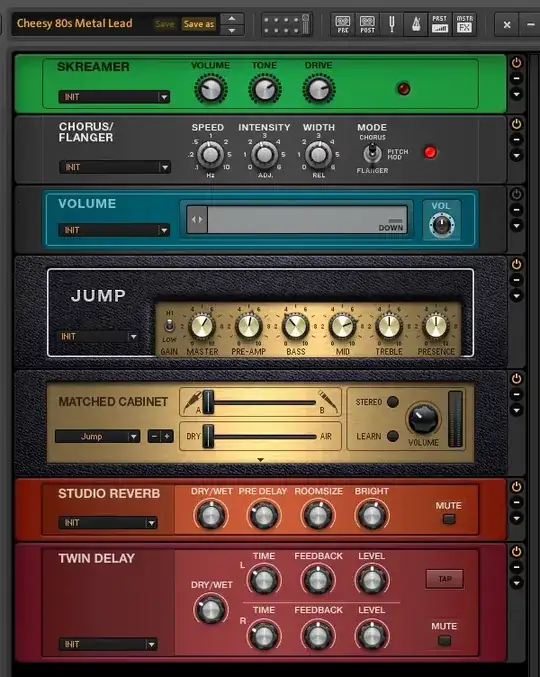Minimize the Volume module view
Image resolution: width=540 pixels, height=677 pixels.
click(516, 210)
